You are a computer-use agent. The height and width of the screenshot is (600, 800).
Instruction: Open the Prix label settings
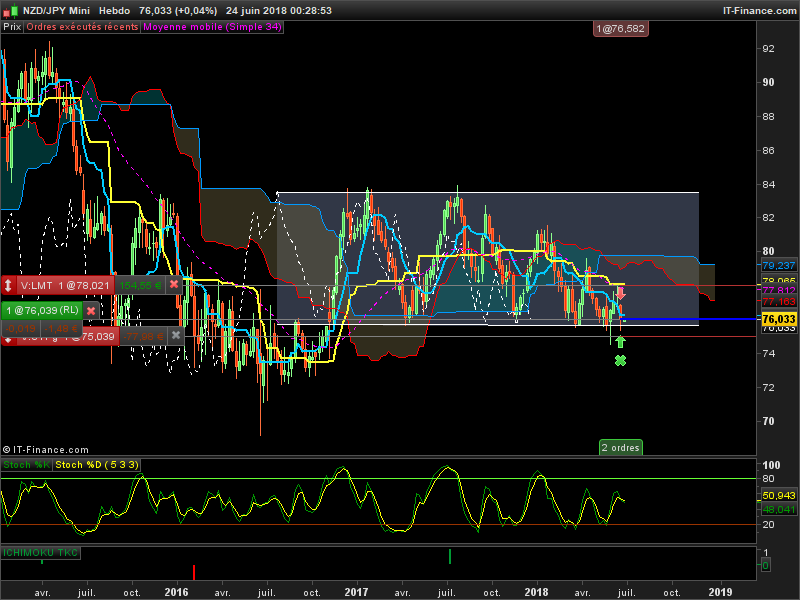pyautogui.click(x=12, y=27)
